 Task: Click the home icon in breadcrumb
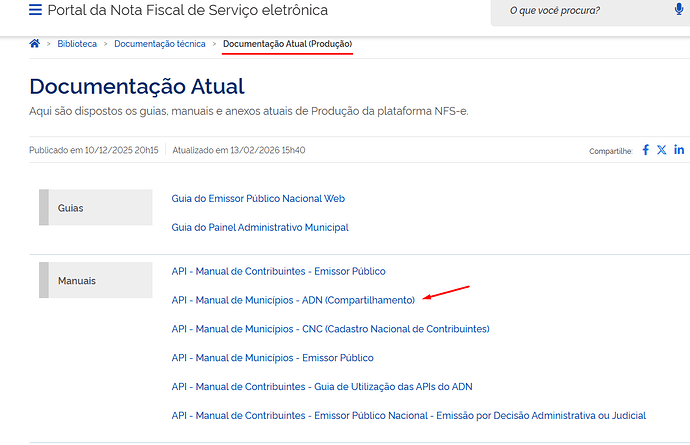35,44
